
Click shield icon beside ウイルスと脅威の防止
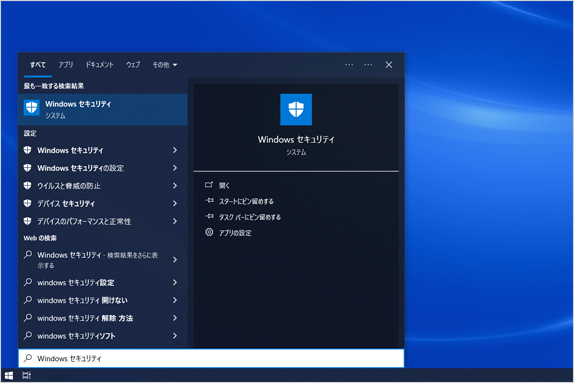pyautogui.click(x=27, y=186)
